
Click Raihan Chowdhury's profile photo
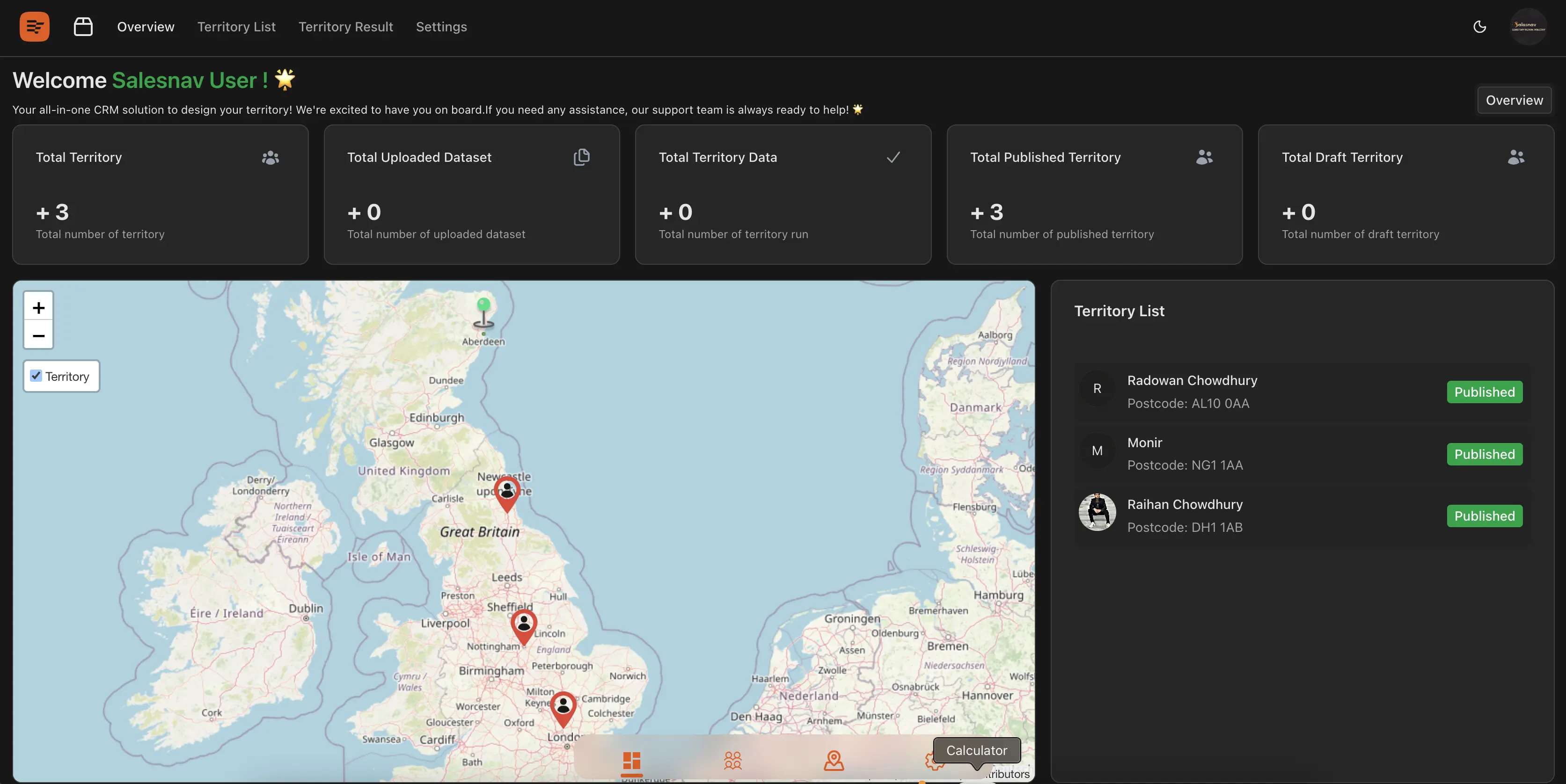coord(1098,512)
